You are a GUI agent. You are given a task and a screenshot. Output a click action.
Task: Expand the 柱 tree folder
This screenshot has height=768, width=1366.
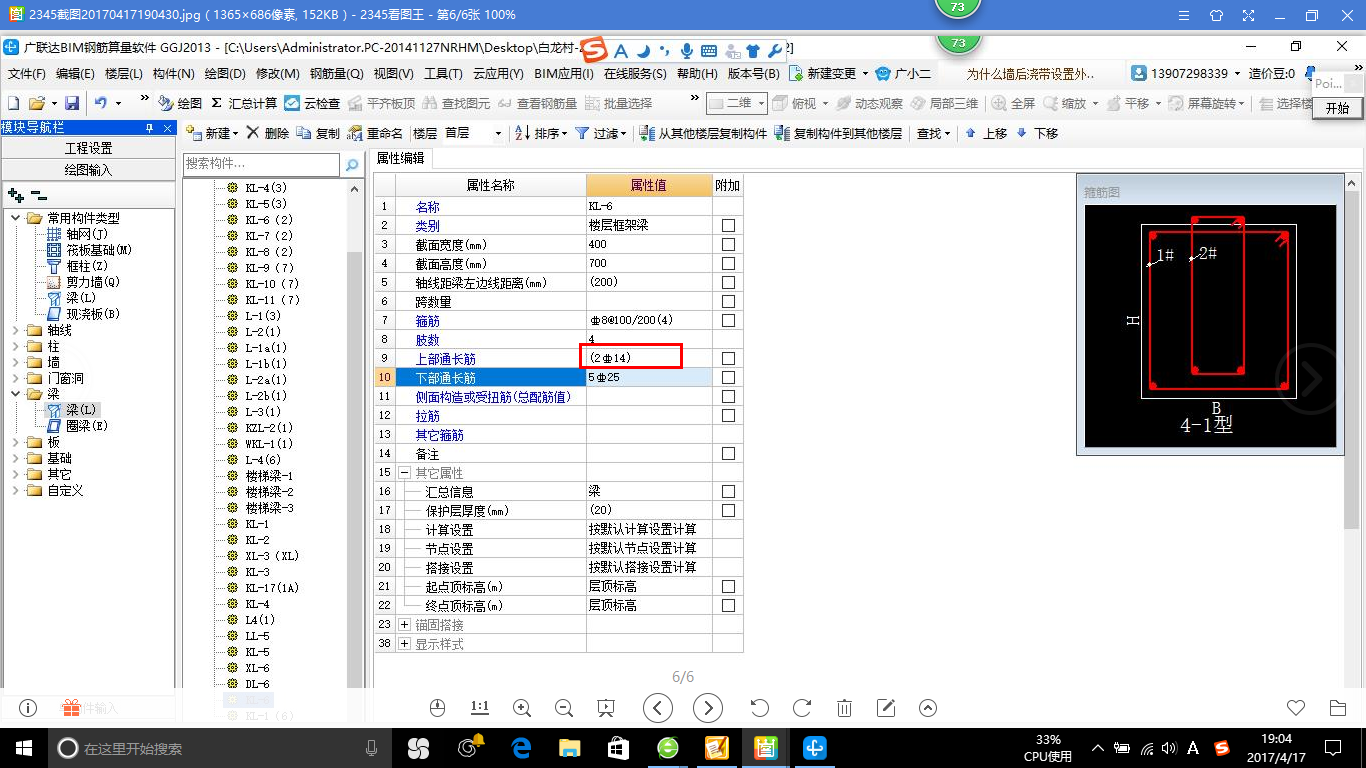(x=15, y=346)
